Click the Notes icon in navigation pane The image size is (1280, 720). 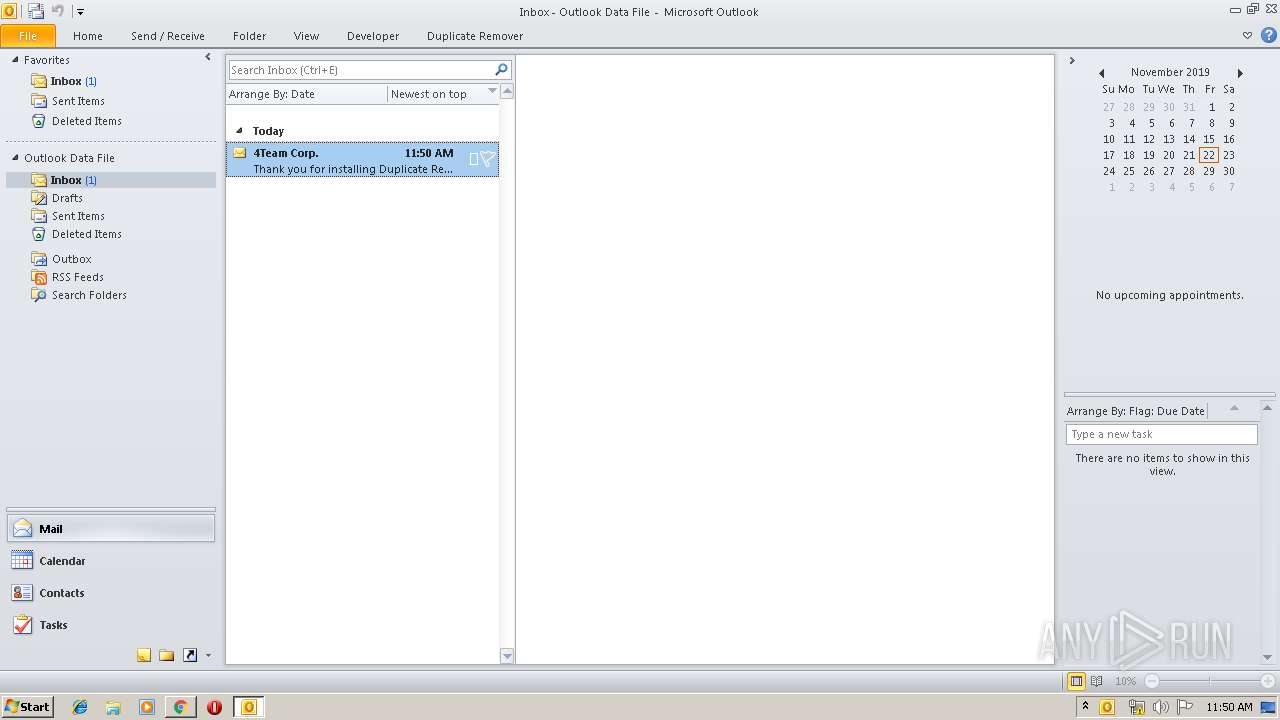144,656
